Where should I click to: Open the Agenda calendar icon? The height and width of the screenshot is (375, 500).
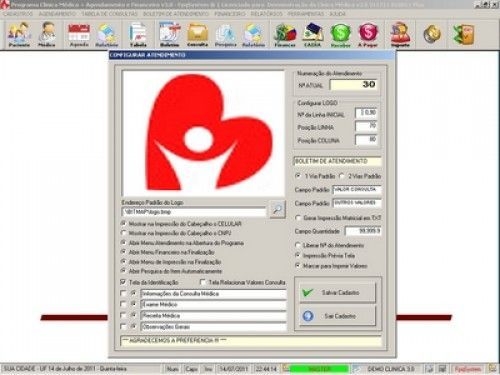79,34
